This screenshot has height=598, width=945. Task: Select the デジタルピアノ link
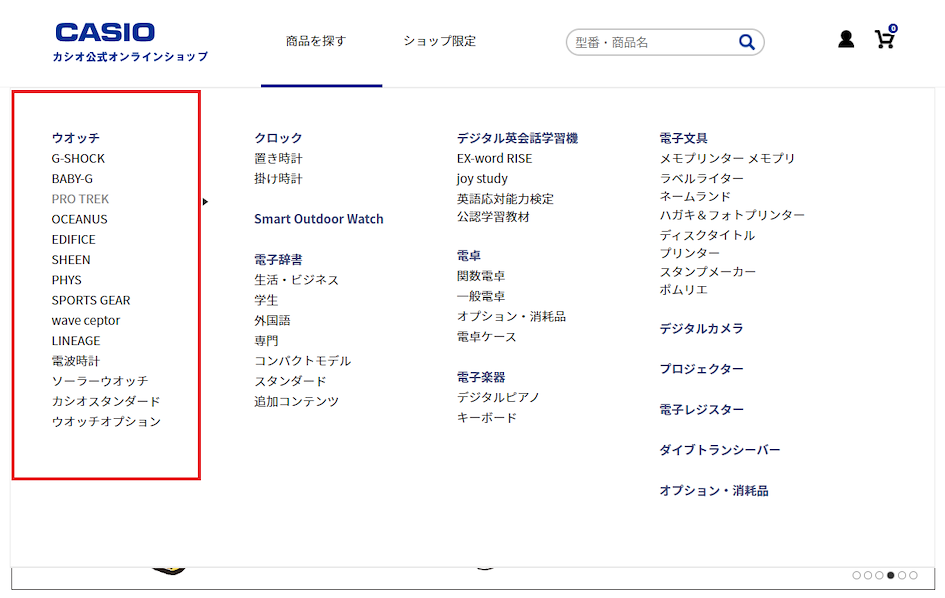click(498, 397)
